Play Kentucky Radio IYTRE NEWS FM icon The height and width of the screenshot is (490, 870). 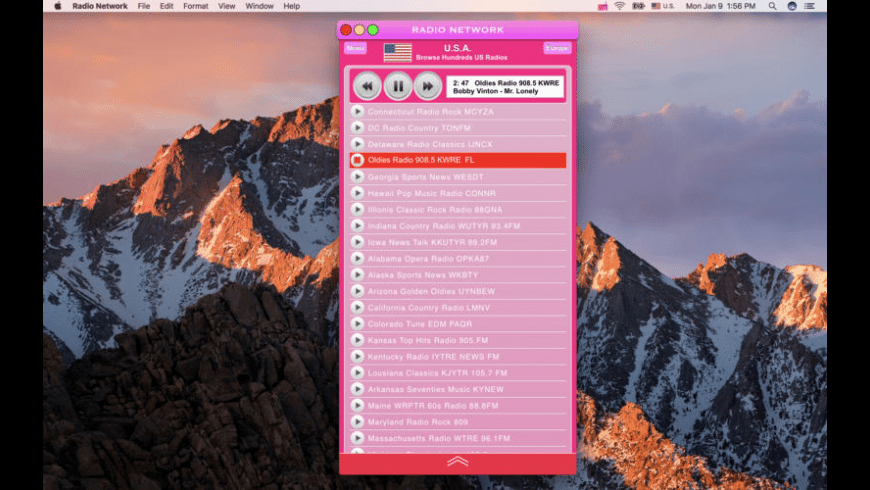pos(357,357)
